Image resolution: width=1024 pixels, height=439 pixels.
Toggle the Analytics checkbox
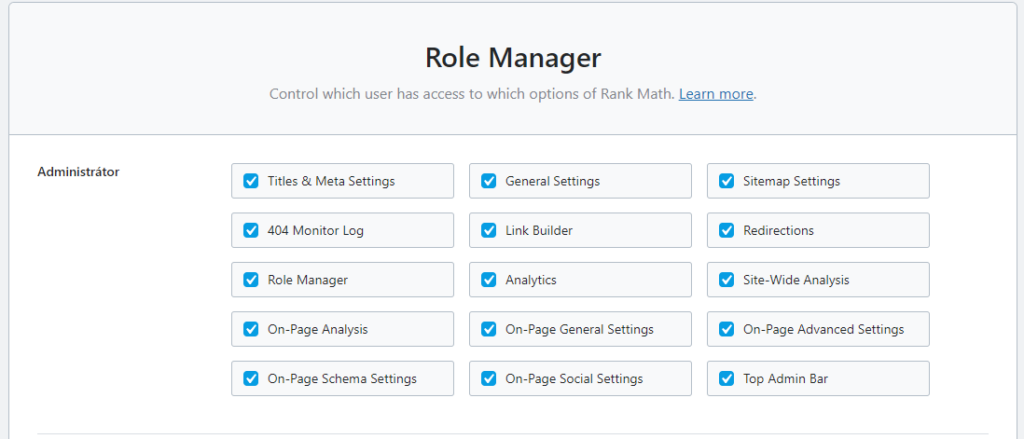coord(489,280)
